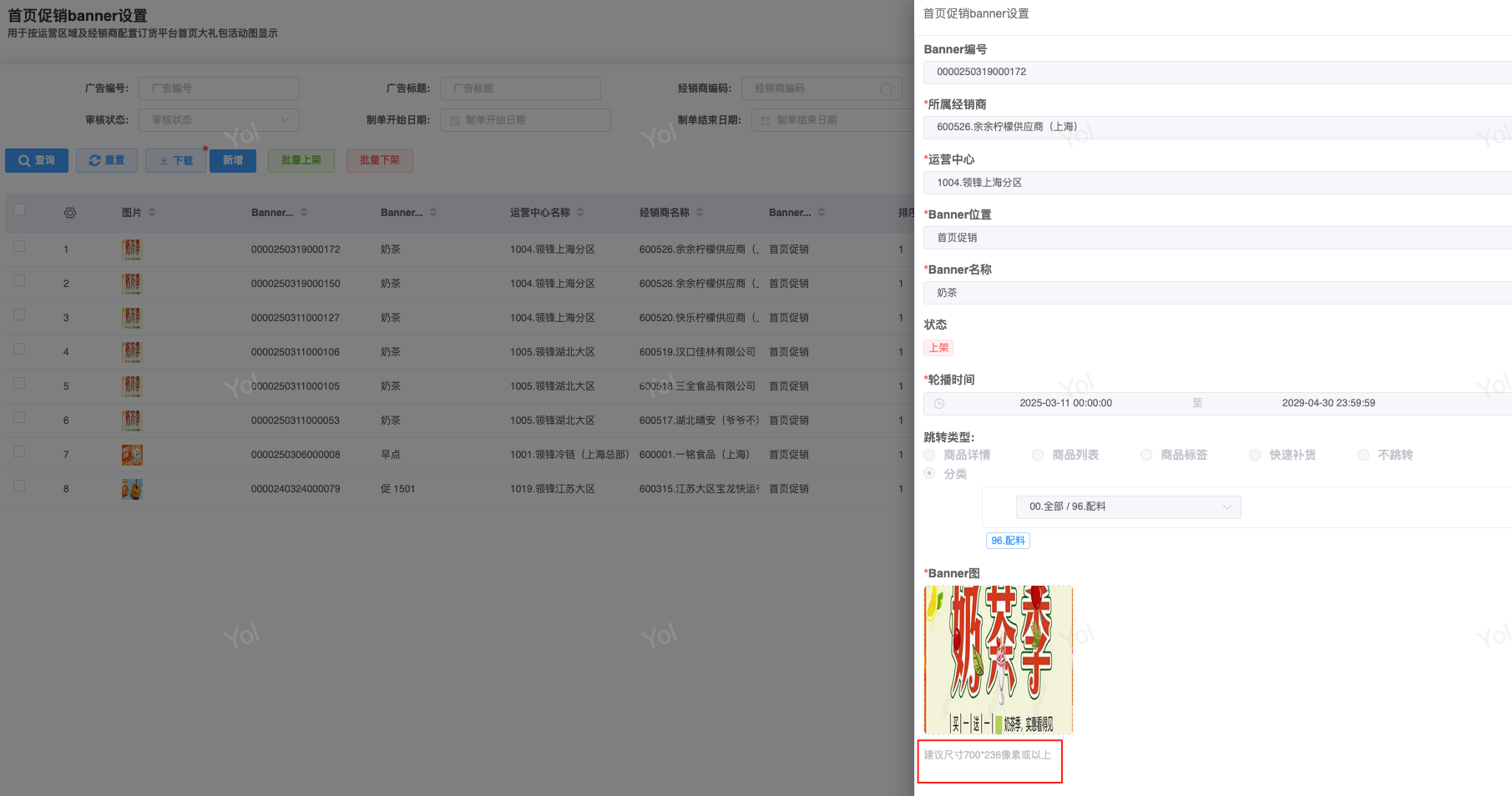Viewport: 1512px width, 796px height.
Task: Click the Banner名称 field showing 奶茶
Action: (x=1217, y=293)
